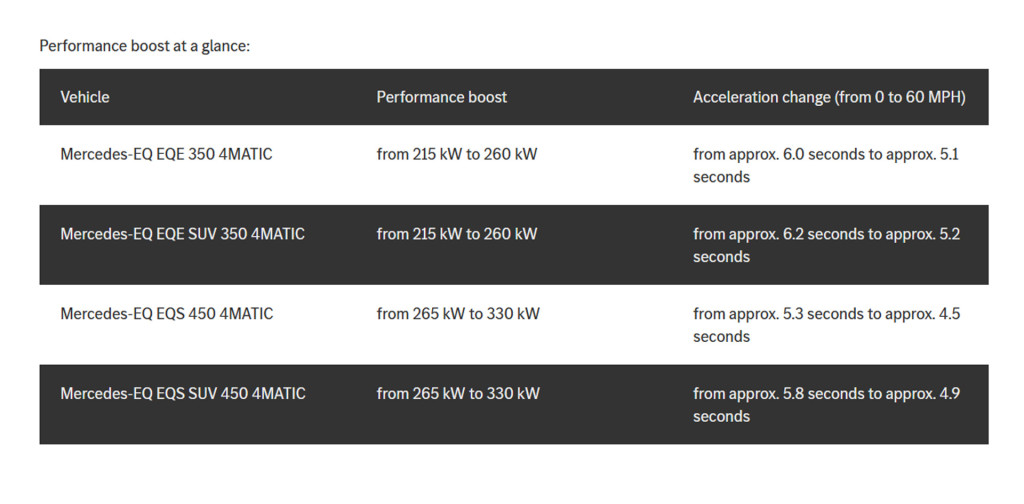Select the 'approx. 4.9' boosted acceleration value
1024x504 pixels.
[x=927, y=394]
